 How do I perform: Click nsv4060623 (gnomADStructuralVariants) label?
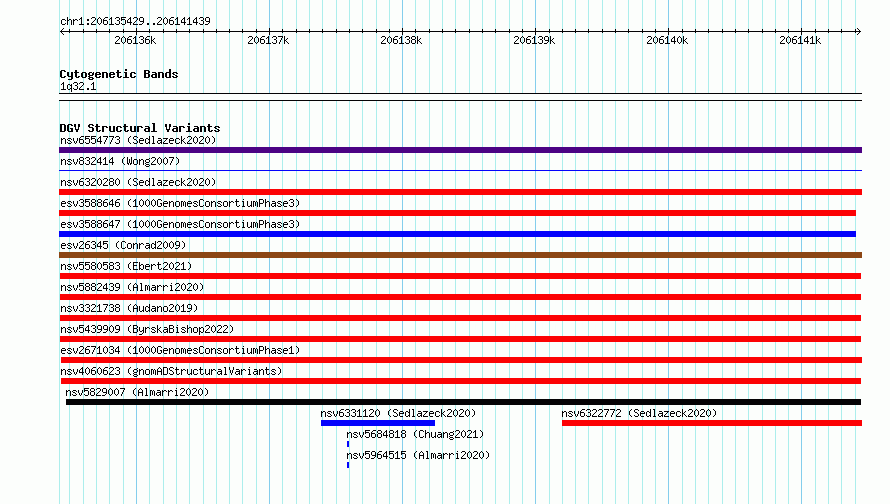tap(171, 371)
